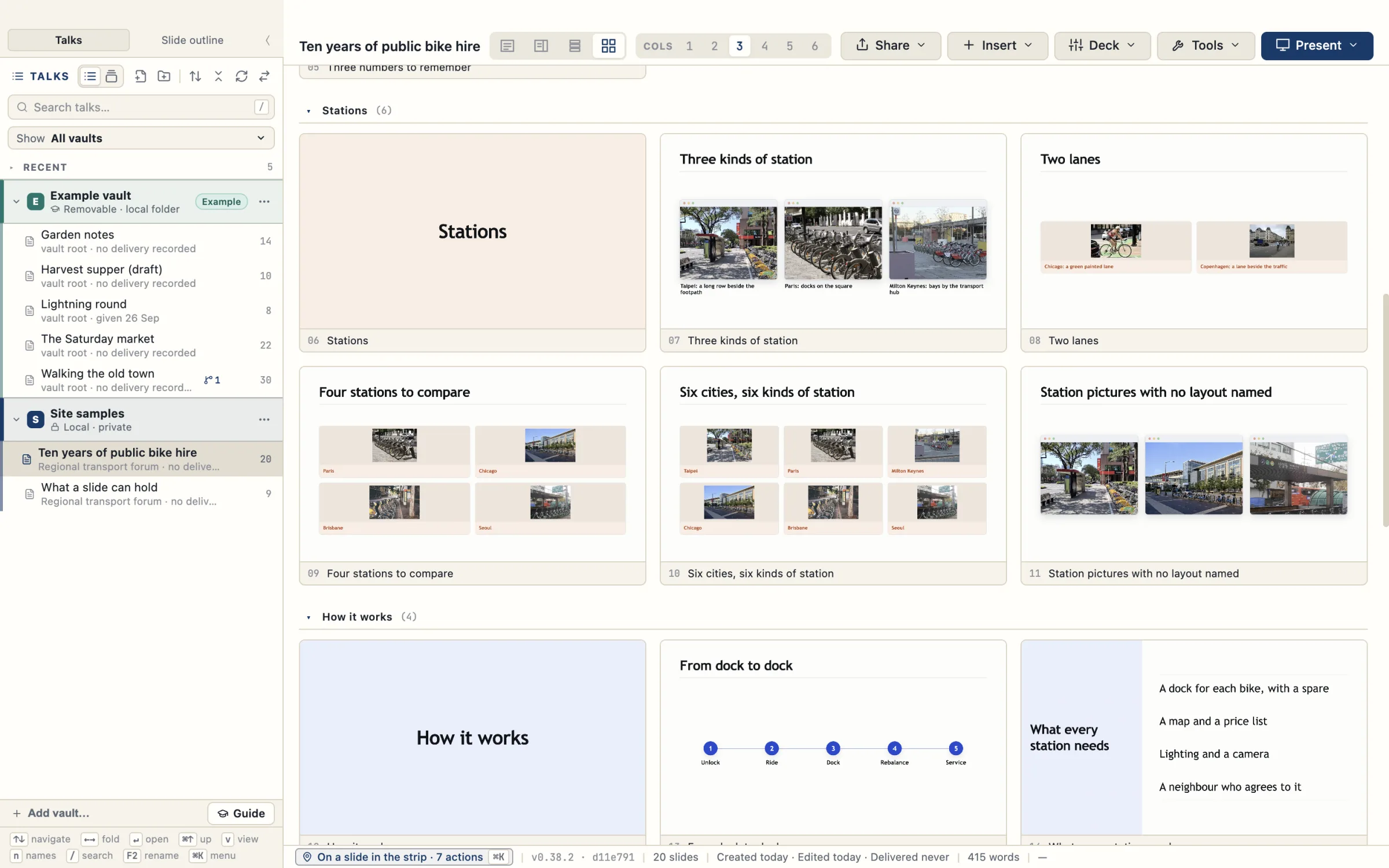Click the new folder icon
Screen dimensions: 1389x868
[164, 76]
